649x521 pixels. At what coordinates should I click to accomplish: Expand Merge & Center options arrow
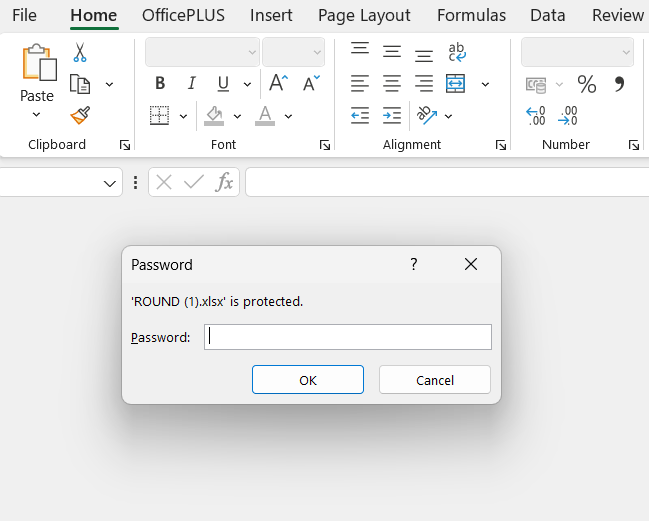[485, 84]
